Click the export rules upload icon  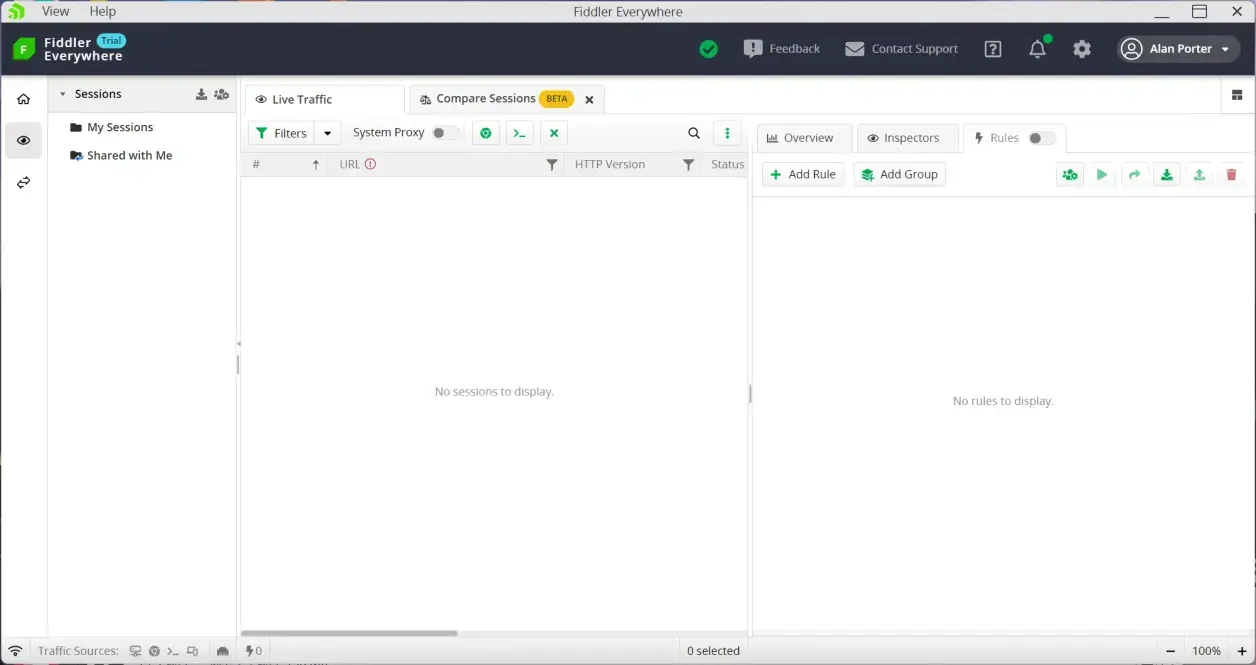1199,175
